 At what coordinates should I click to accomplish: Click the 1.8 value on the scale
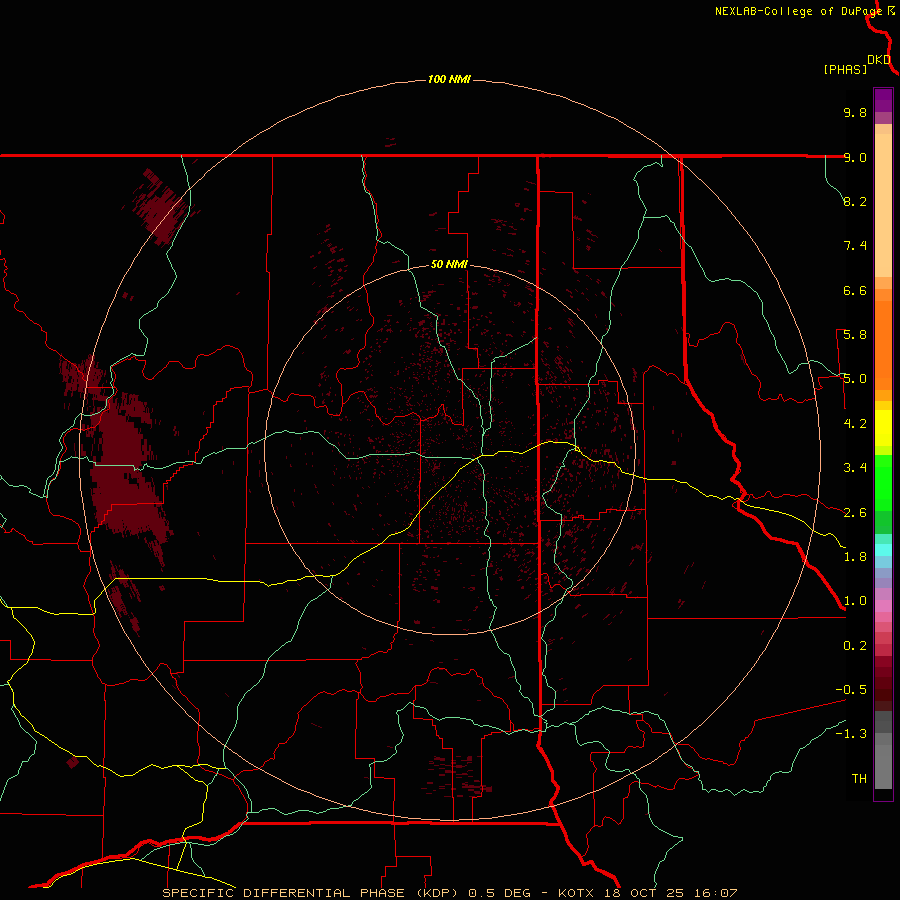click(x=855, y=557)
